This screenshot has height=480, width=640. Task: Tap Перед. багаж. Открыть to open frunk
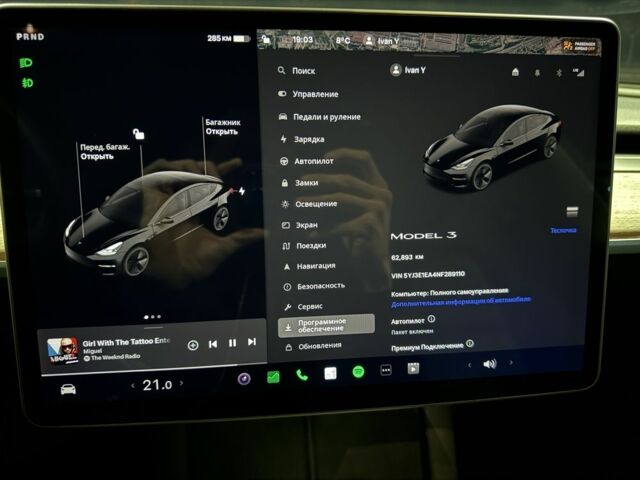point(104,151)
